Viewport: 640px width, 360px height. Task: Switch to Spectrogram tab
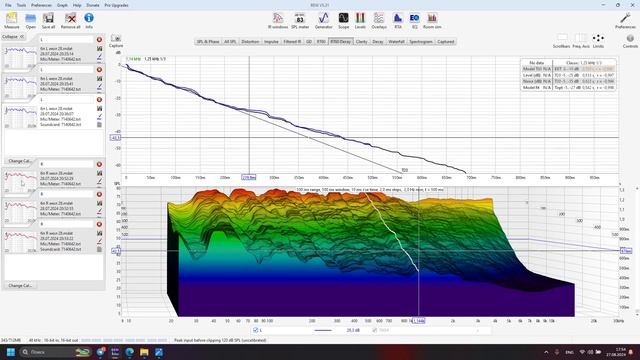click(x=420, y=42)
